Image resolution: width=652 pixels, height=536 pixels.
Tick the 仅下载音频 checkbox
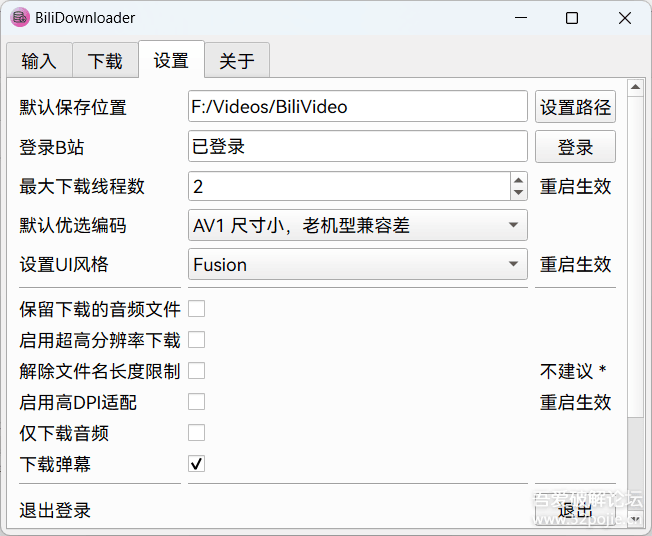click(197, 433)
